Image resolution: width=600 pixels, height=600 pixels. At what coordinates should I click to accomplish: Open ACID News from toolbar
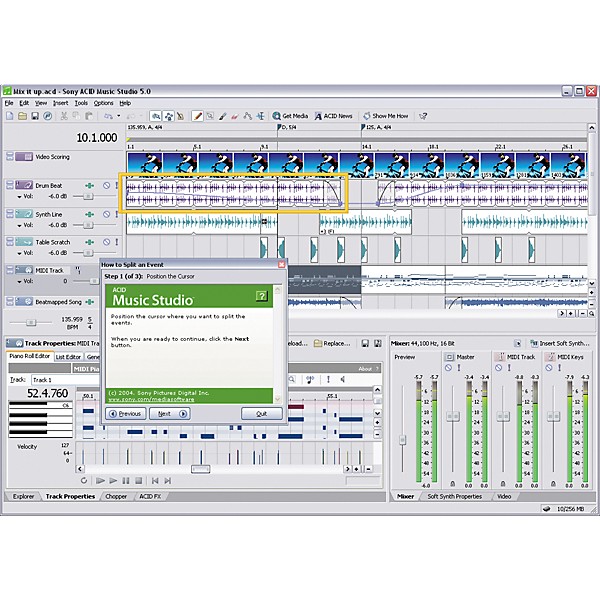(x=333, y=116)
